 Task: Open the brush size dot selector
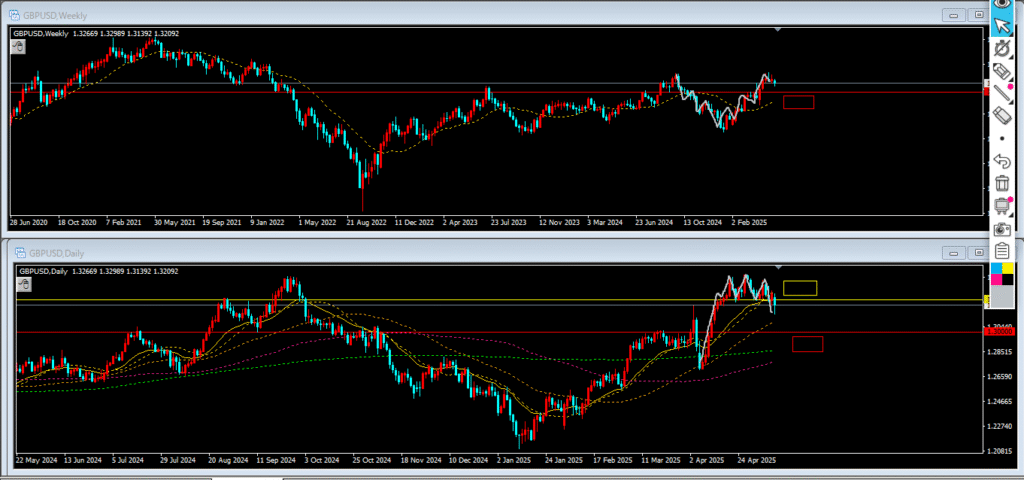pos(1002,138)
